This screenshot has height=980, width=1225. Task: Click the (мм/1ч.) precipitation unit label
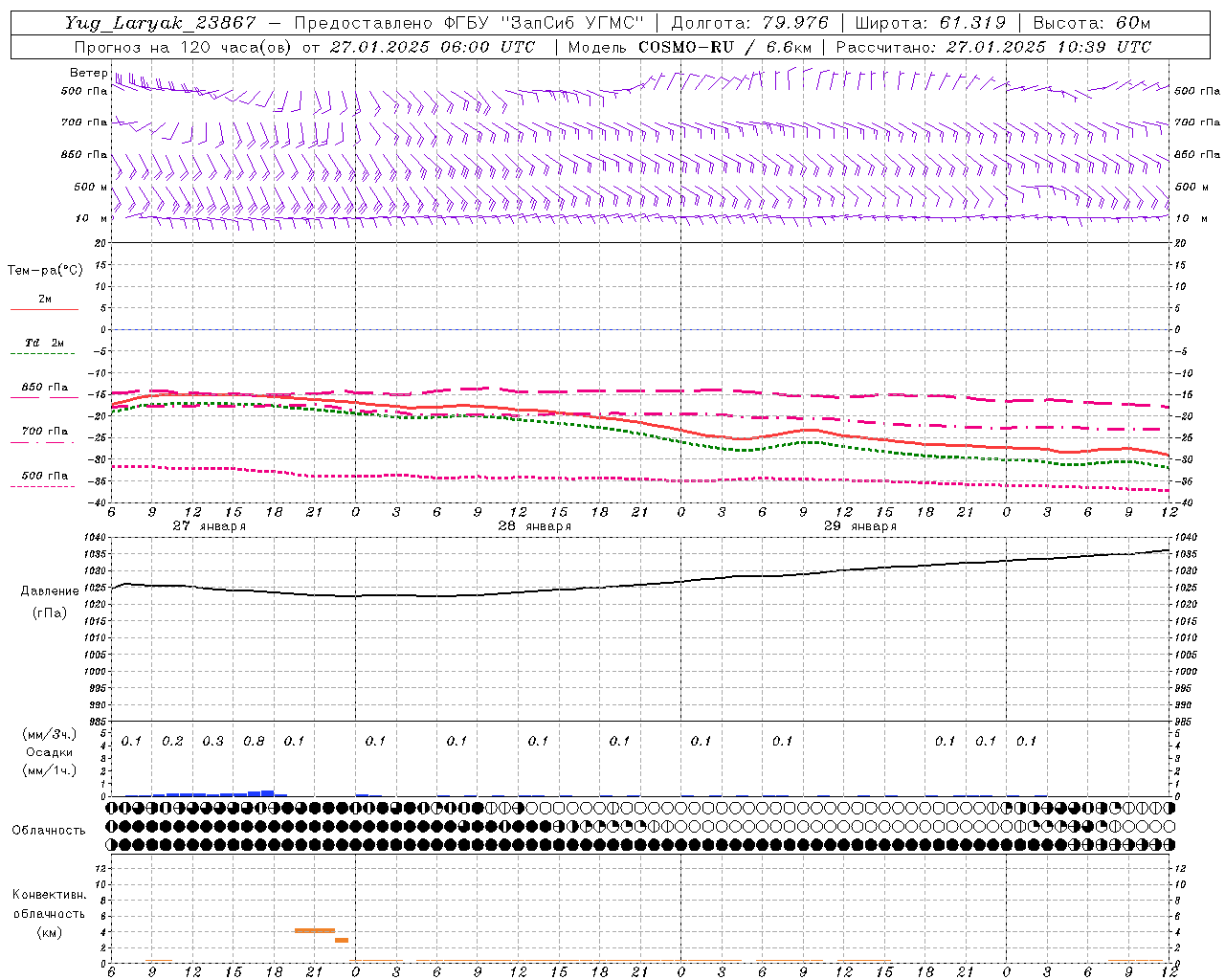click(49, 770)
